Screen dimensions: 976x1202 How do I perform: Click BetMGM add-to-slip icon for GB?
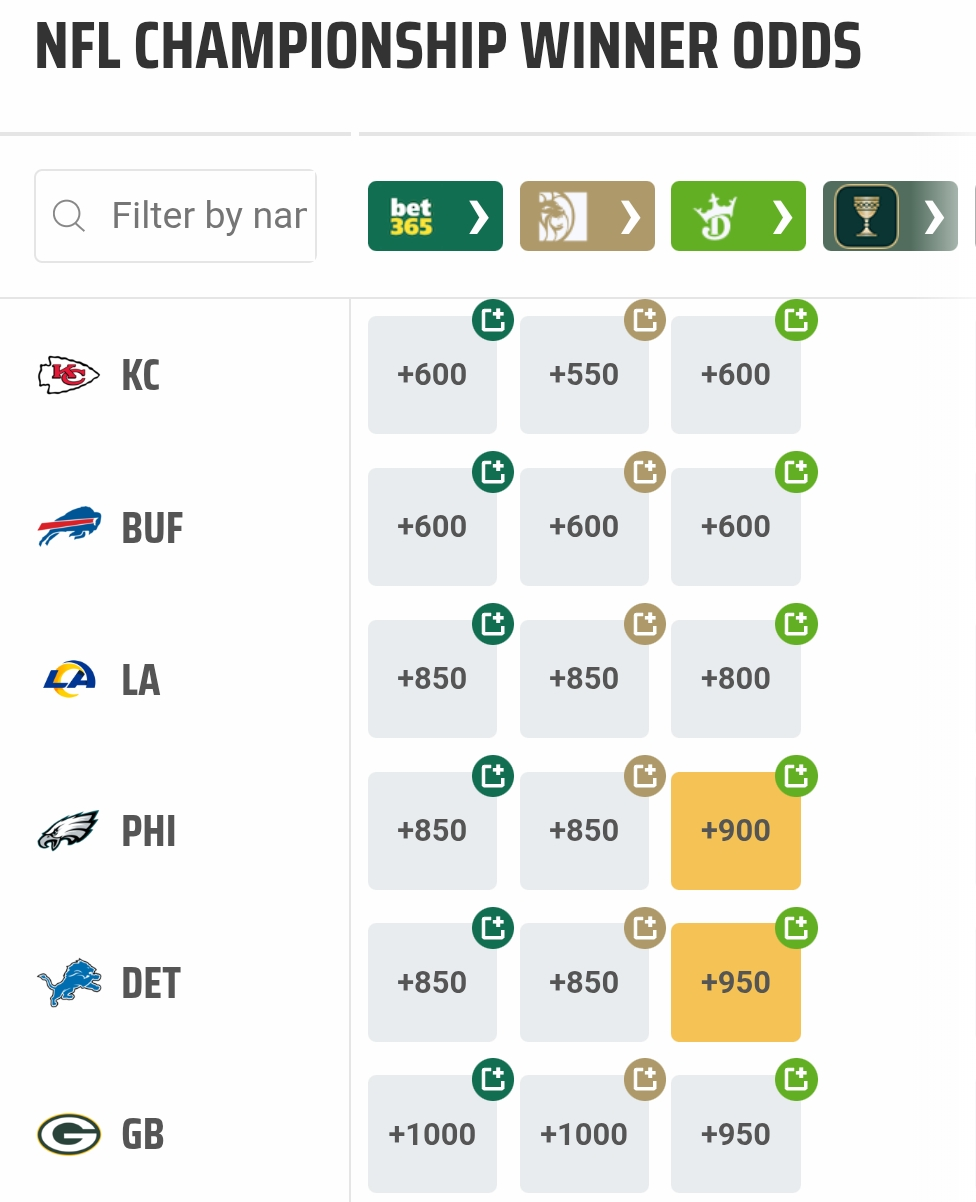645,1080
